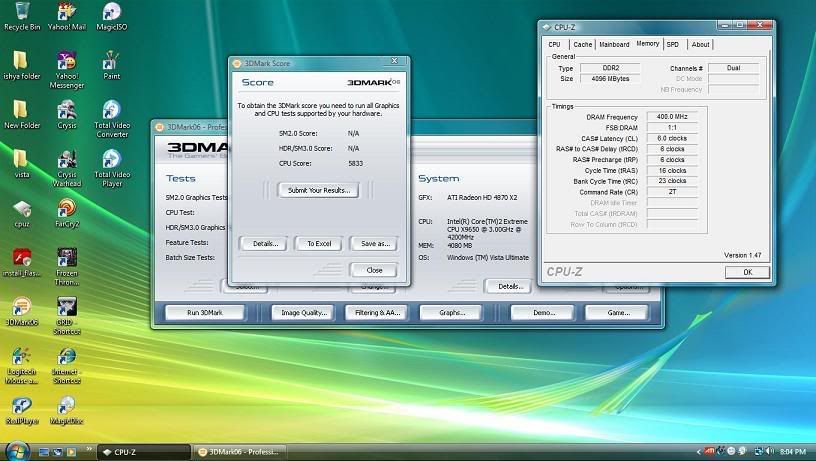Open the MagicISO desktop shortcut
Viewport: 816px width, 461px height.
click(112, 13)
